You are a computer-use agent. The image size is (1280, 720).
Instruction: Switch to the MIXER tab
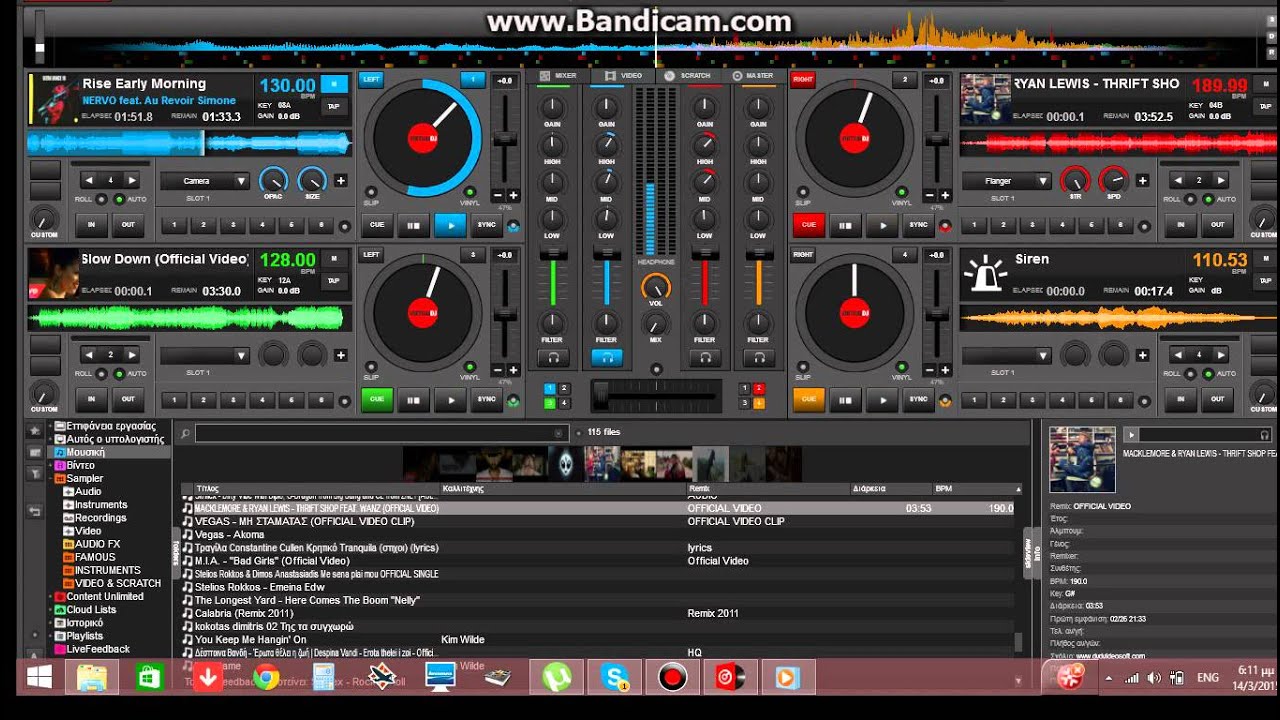point(558,75)
